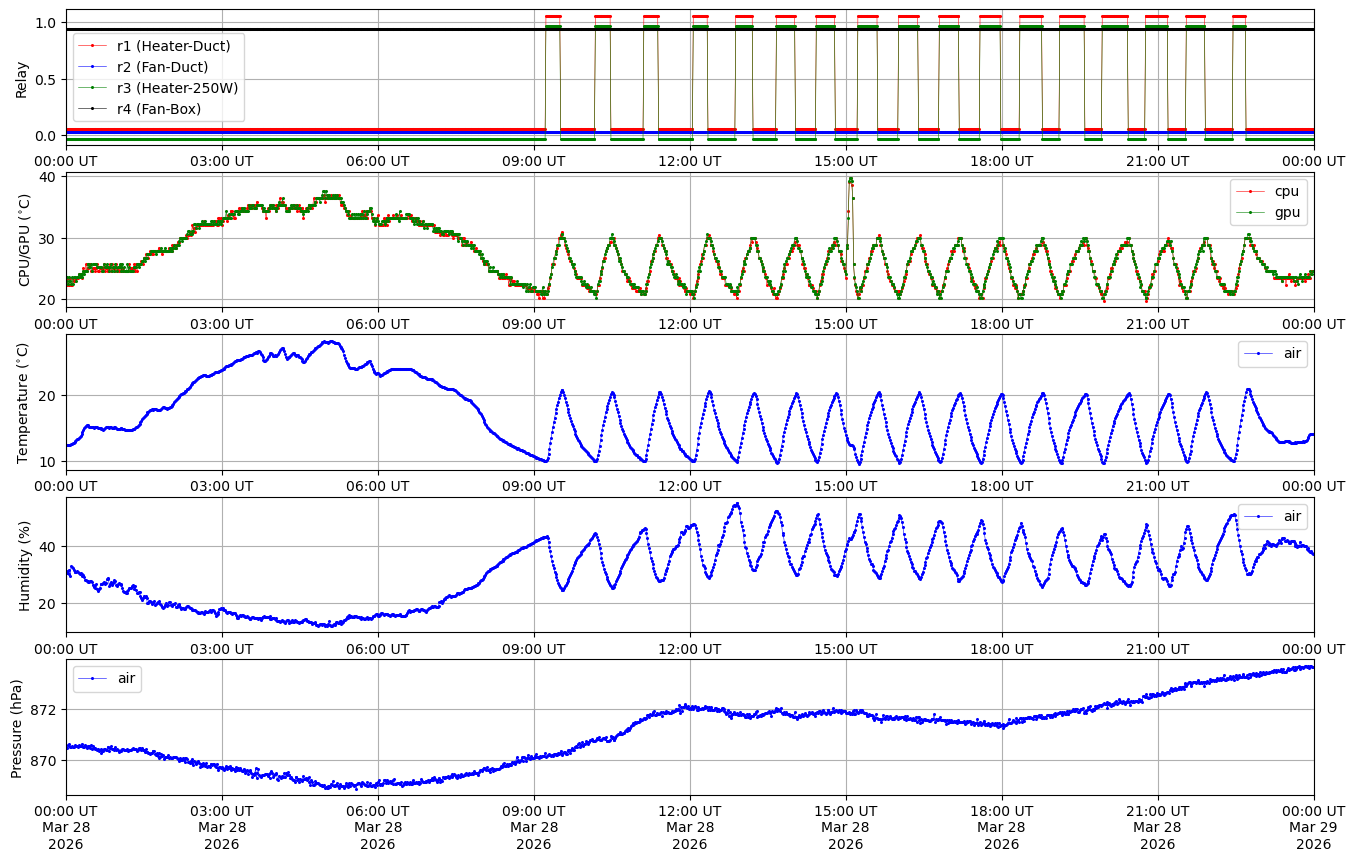1355x861 pixels.
Task: Click the red line marker beside r1 legend
Action: click(93, 46)
